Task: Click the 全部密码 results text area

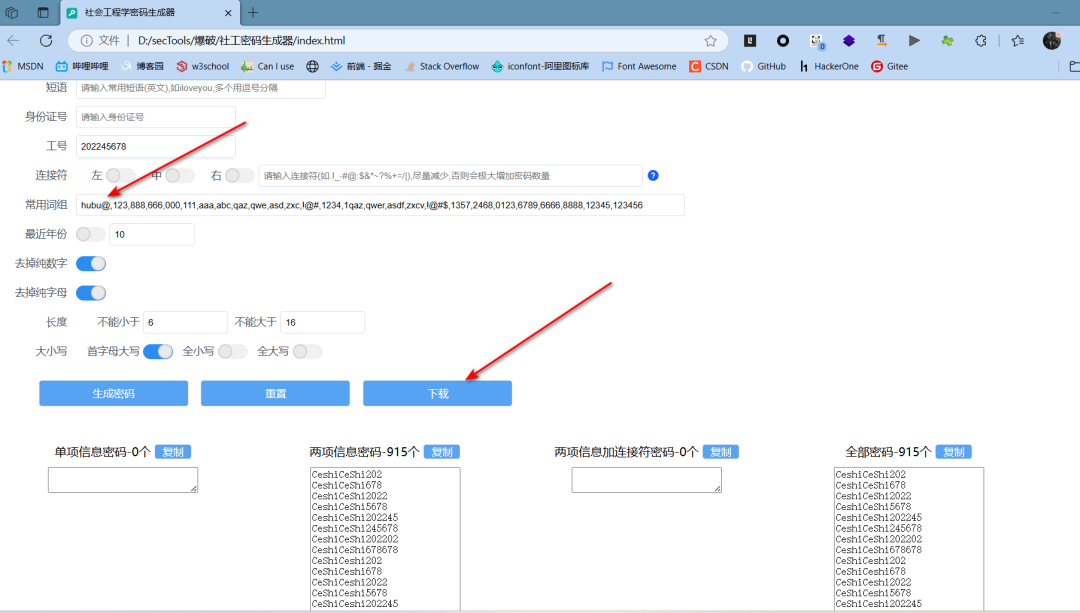Action: tap(908, 539)
